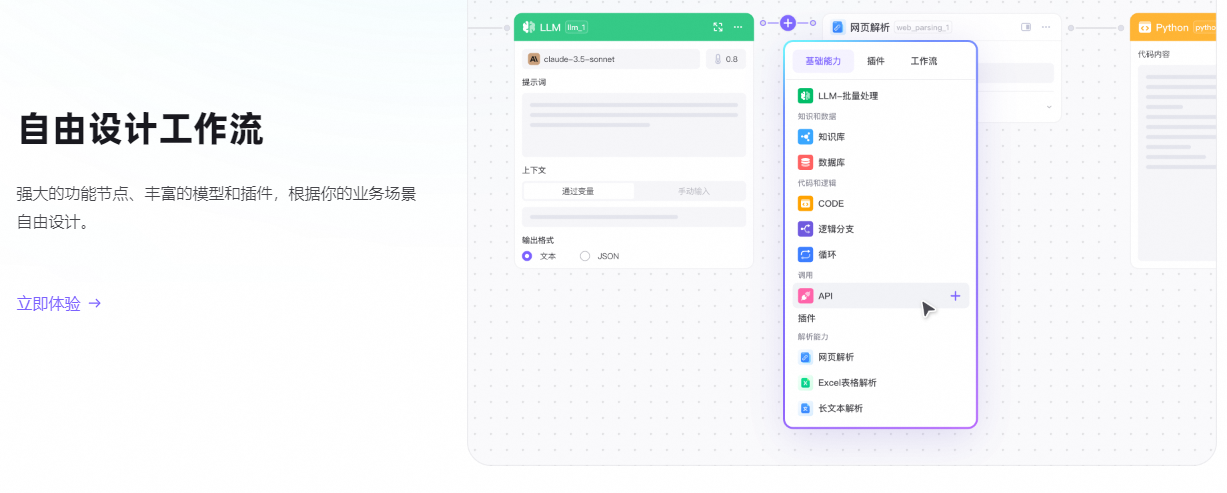Click the 数据库 red icon

tap(805, 162)
